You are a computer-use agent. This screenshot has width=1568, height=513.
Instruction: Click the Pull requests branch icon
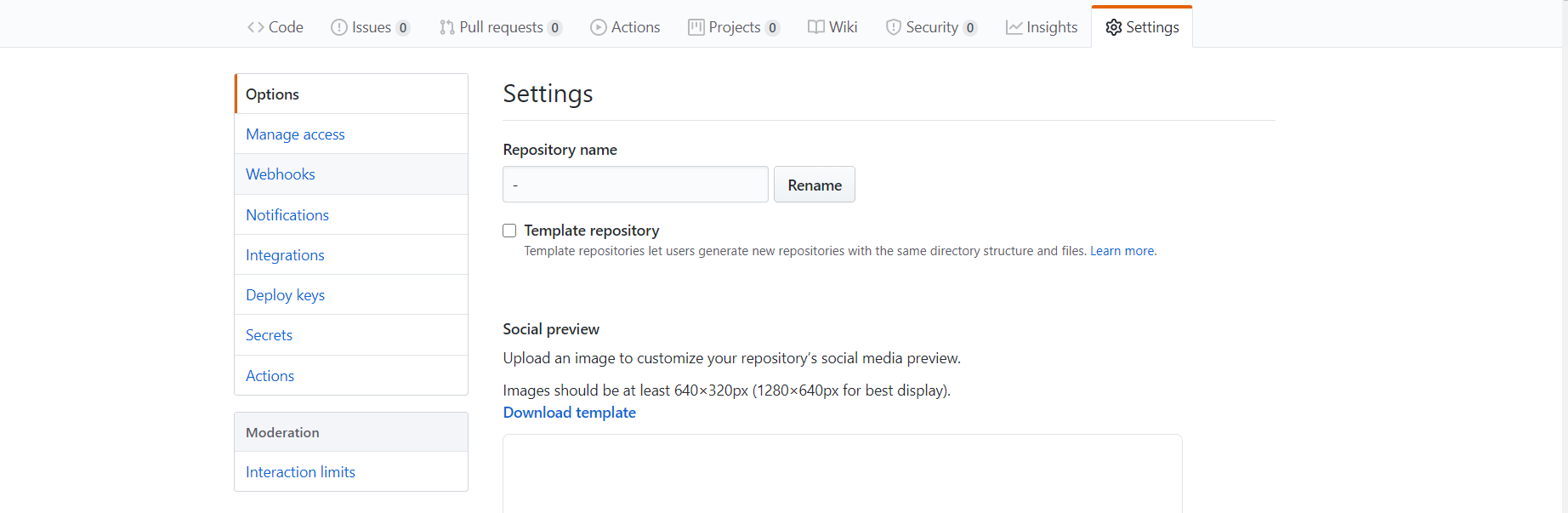point(446,27)
